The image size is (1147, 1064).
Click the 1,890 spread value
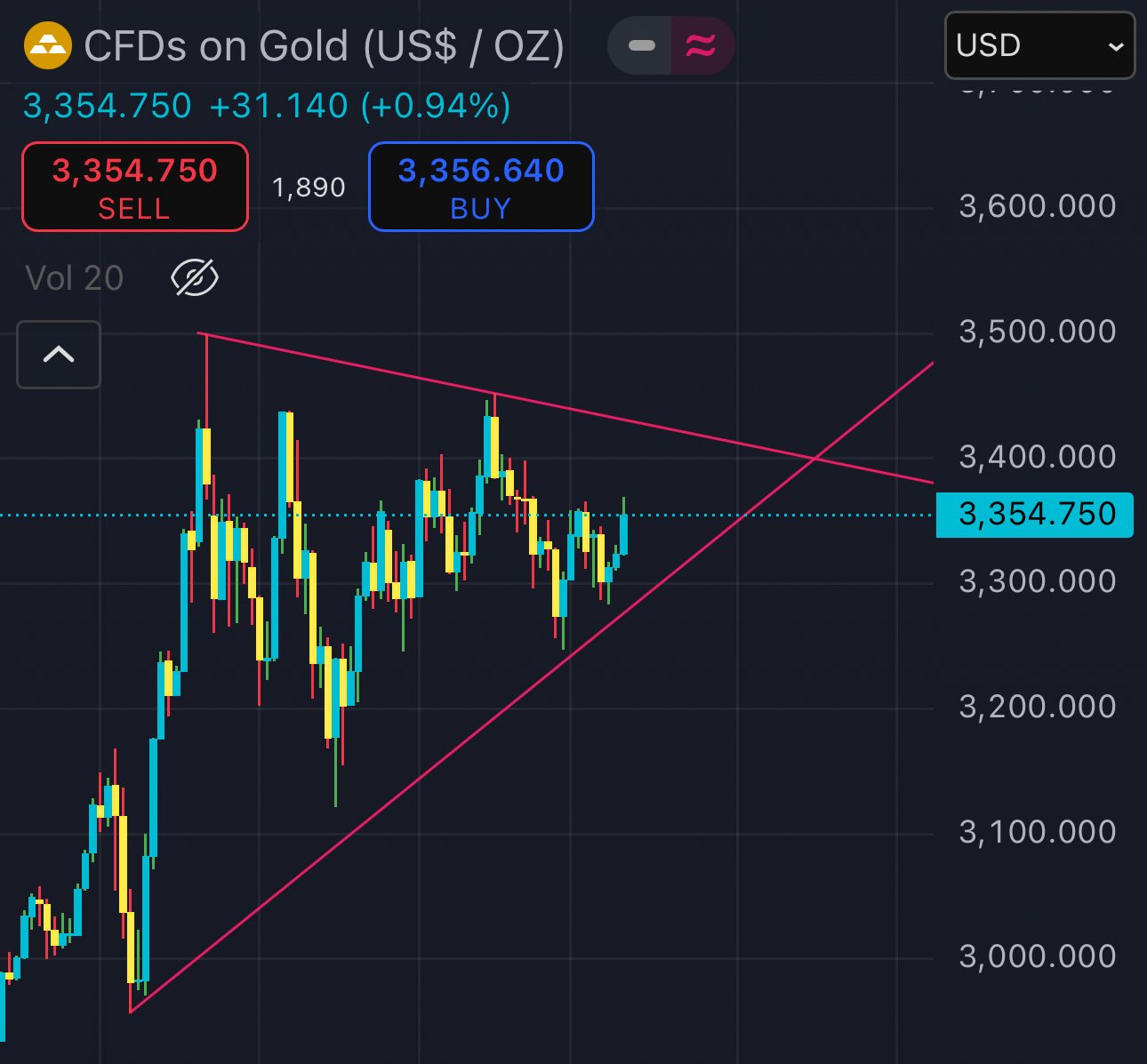[x=309, y=188]
